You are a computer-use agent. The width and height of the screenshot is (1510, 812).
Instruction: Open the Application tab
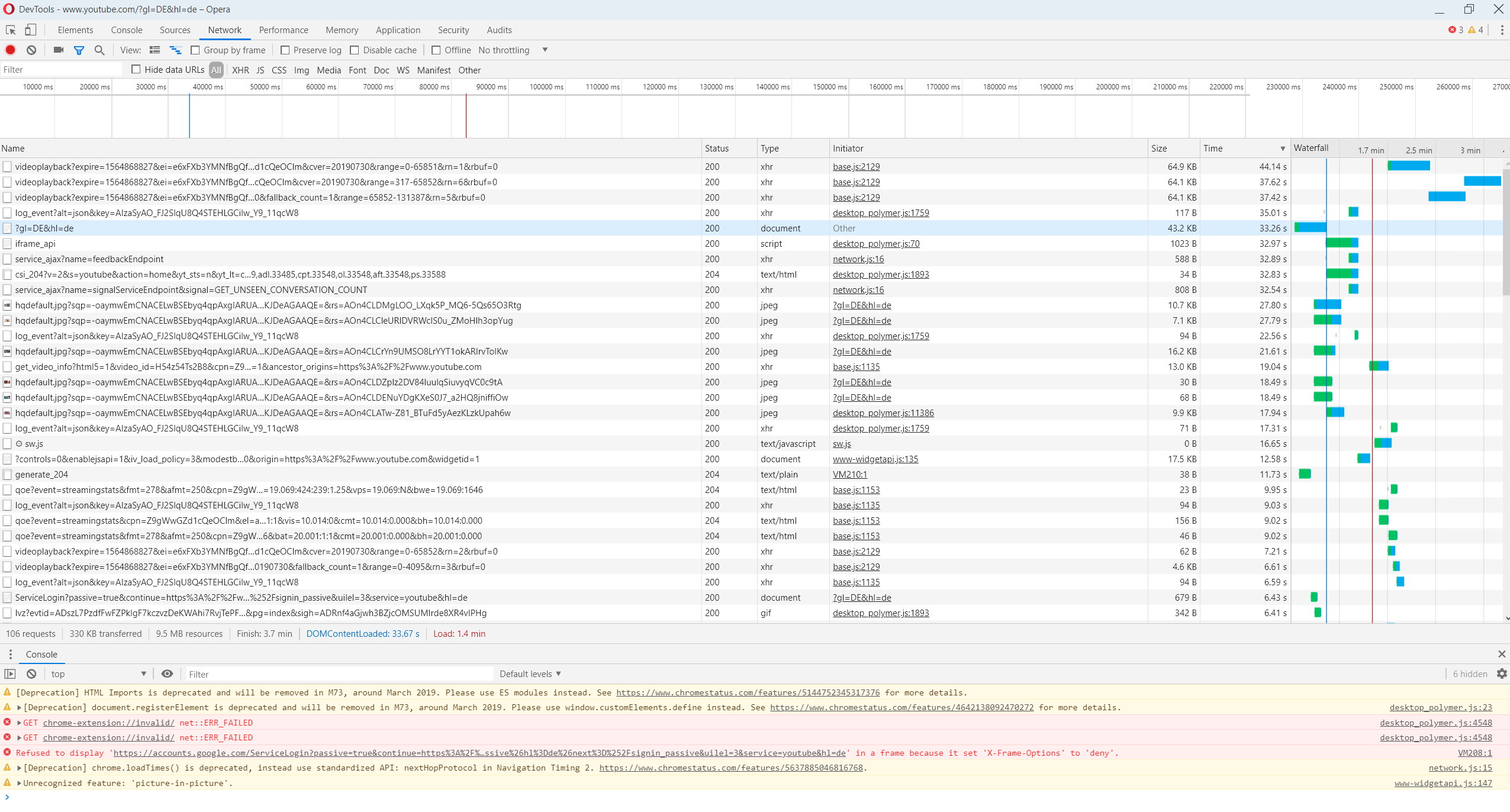[x=398, y=30]
